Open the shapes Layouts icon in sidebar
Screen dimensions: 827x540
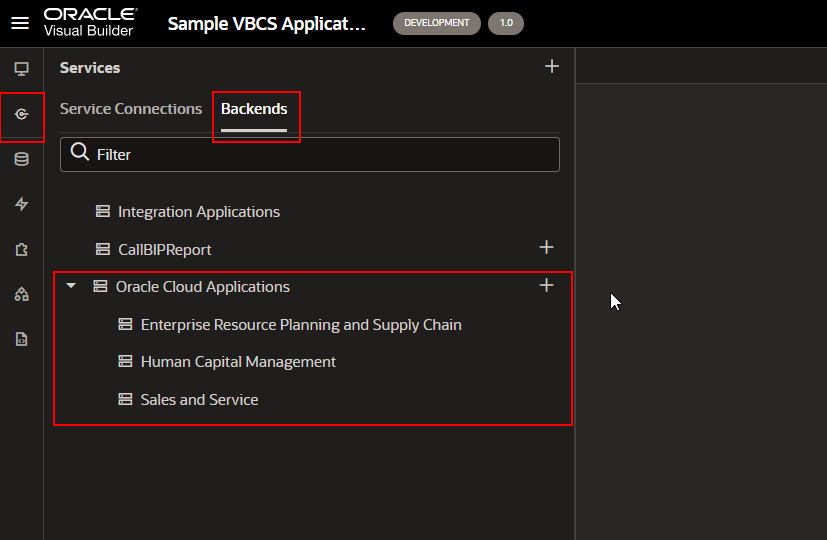click(22, 294)
